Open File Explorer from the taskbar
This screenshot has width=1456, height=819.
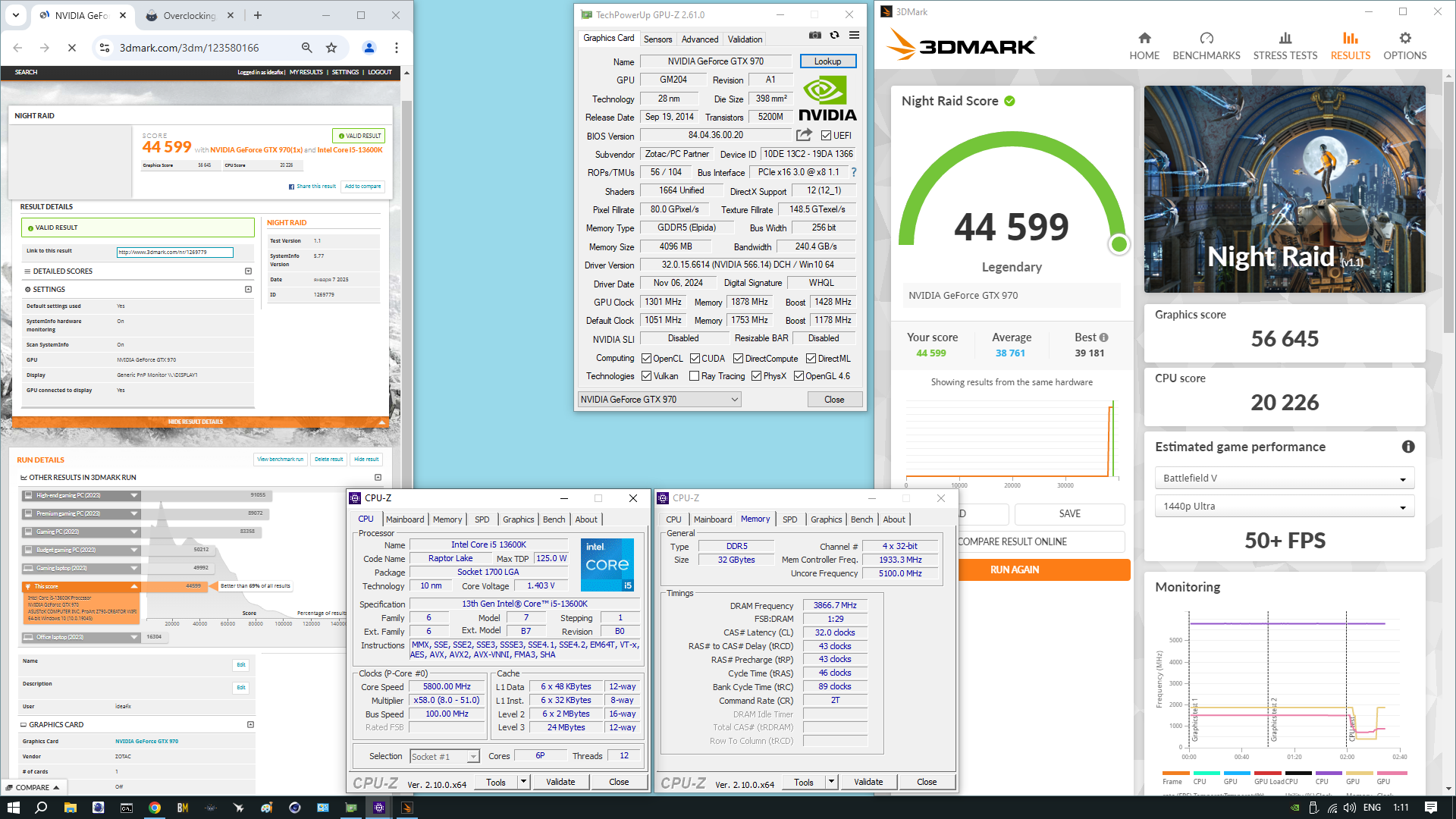pyautogui.click(x=70, y=808)
